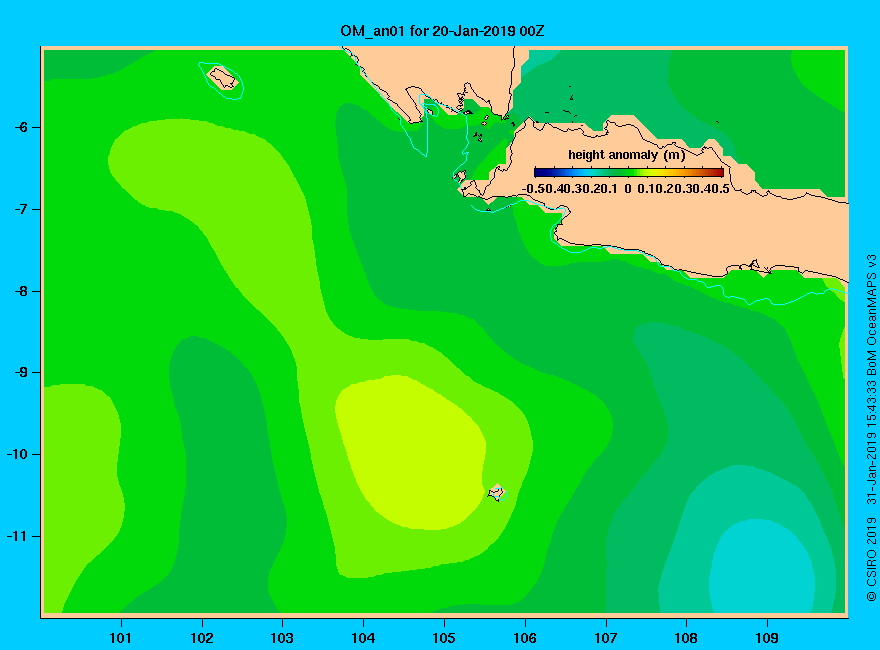Click the latitude label -8
880x650 pixels.
click(21, 291)
